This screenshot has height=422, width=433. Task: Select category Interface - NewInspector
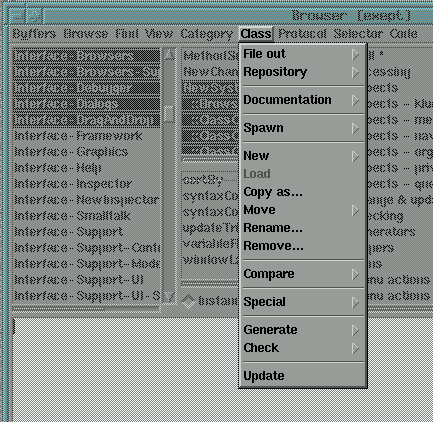[x=86, y=200]
